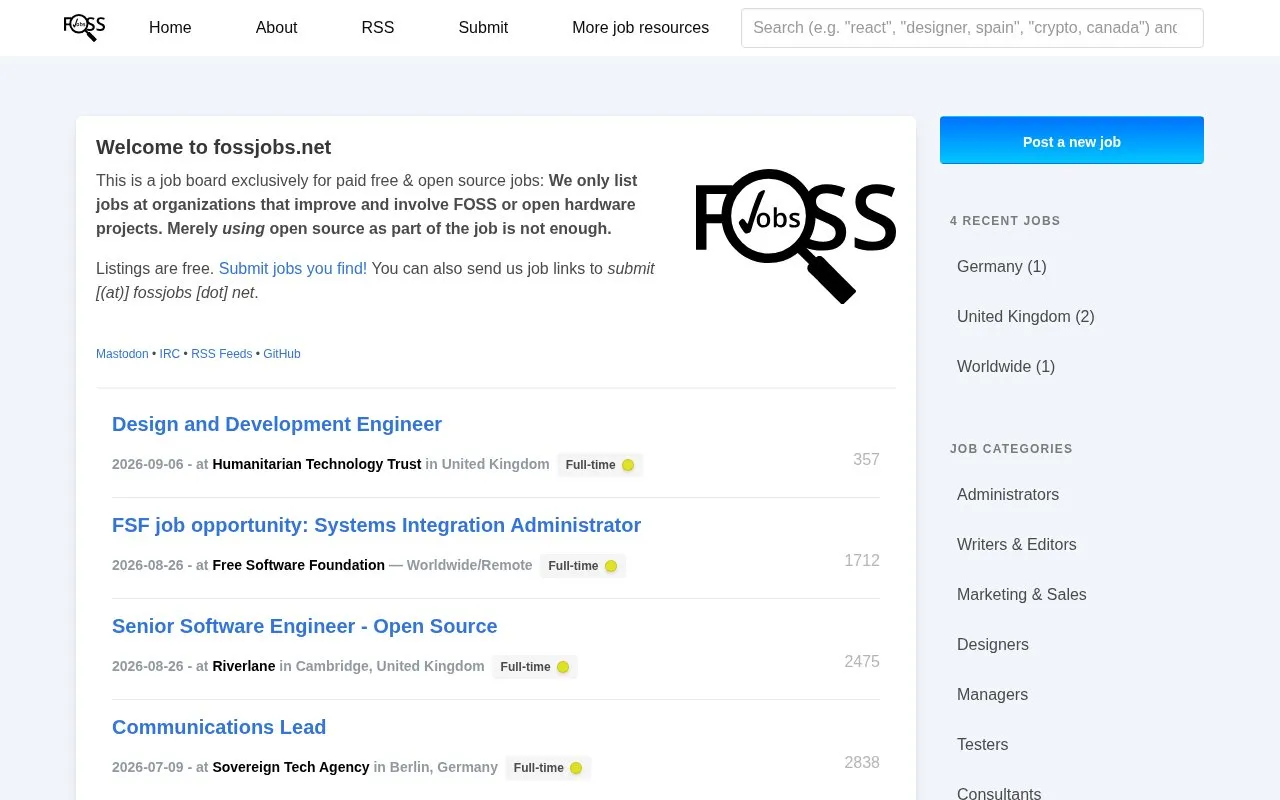Select Administrators job category
This screenshot has width=1280, height=800.
[1008, 494]
